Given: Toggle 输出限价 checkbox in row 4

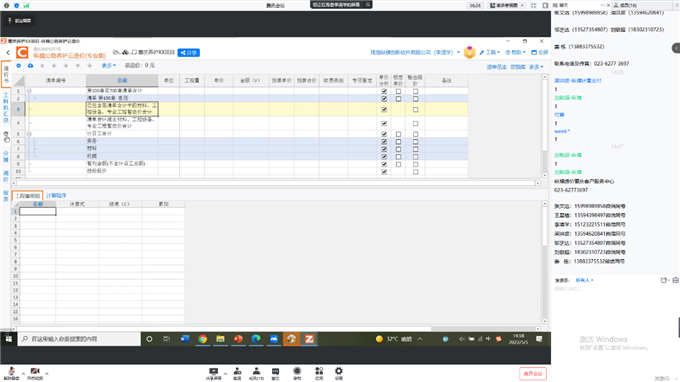Looking at the screenshot, I should (x=415, y=124).
